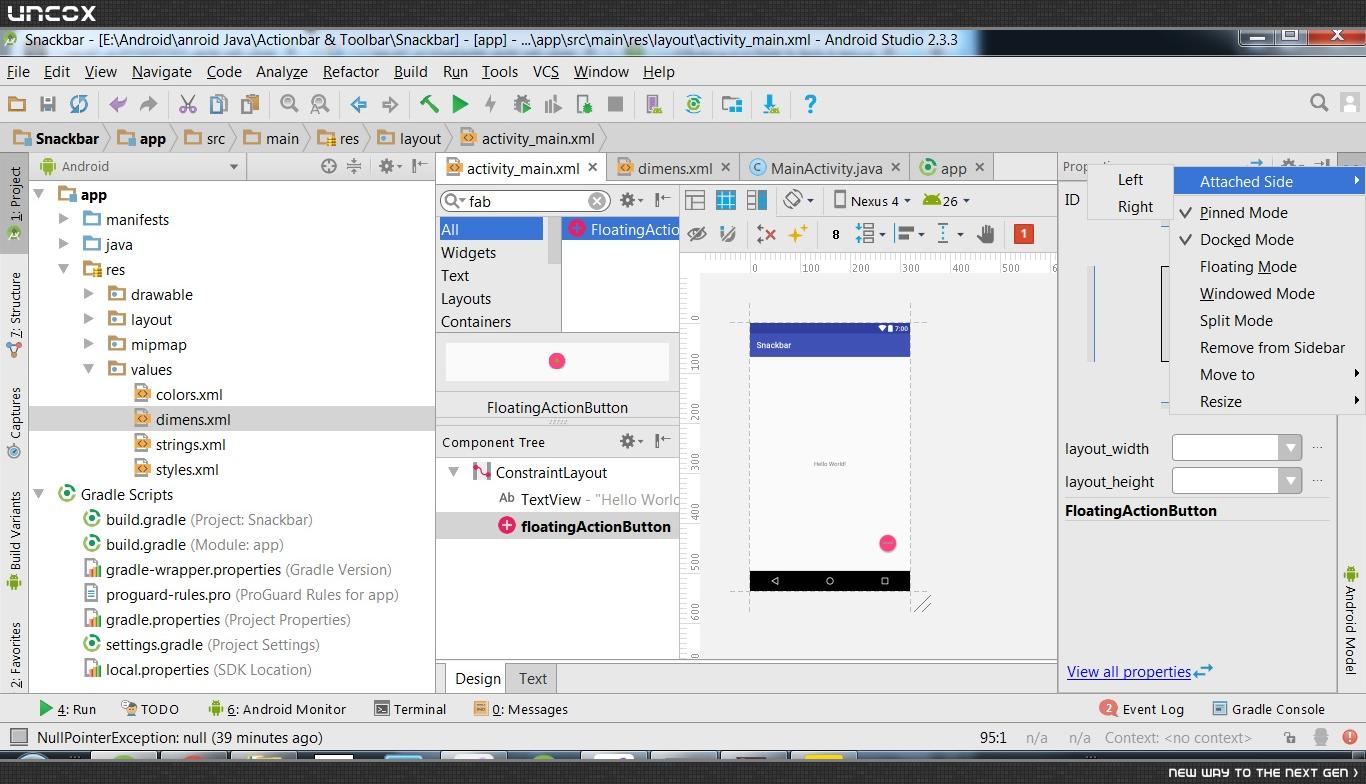Attach debugger to Android process icon

click(x=584, y=104)
